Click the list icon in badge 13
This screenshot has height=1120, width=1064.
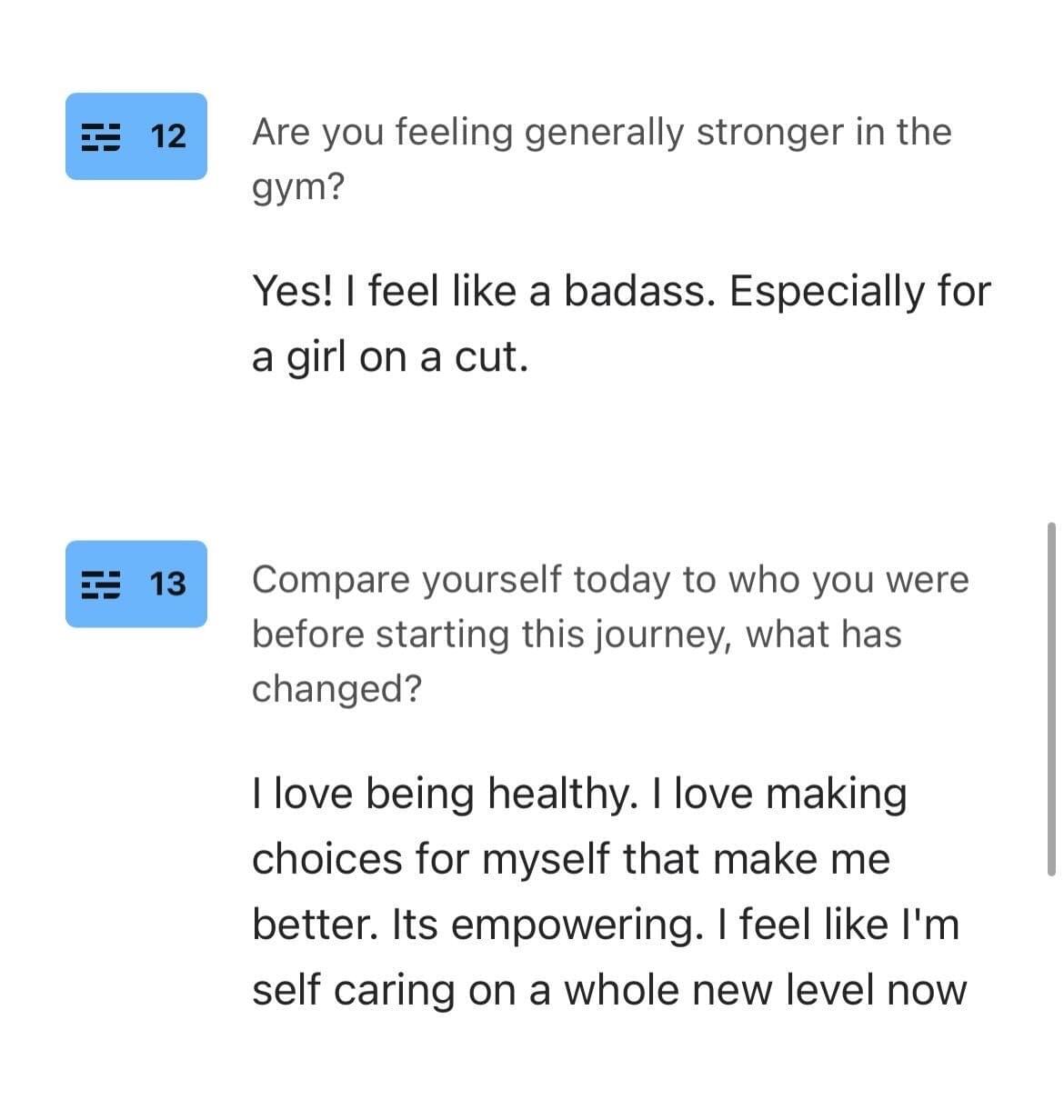point(101,584)
